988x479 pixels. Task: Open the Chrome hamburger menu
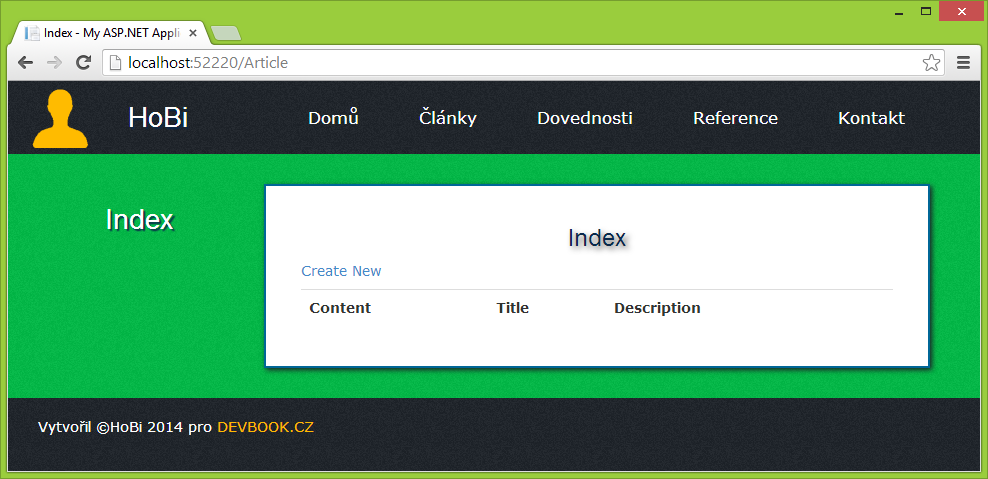[964, 63]
